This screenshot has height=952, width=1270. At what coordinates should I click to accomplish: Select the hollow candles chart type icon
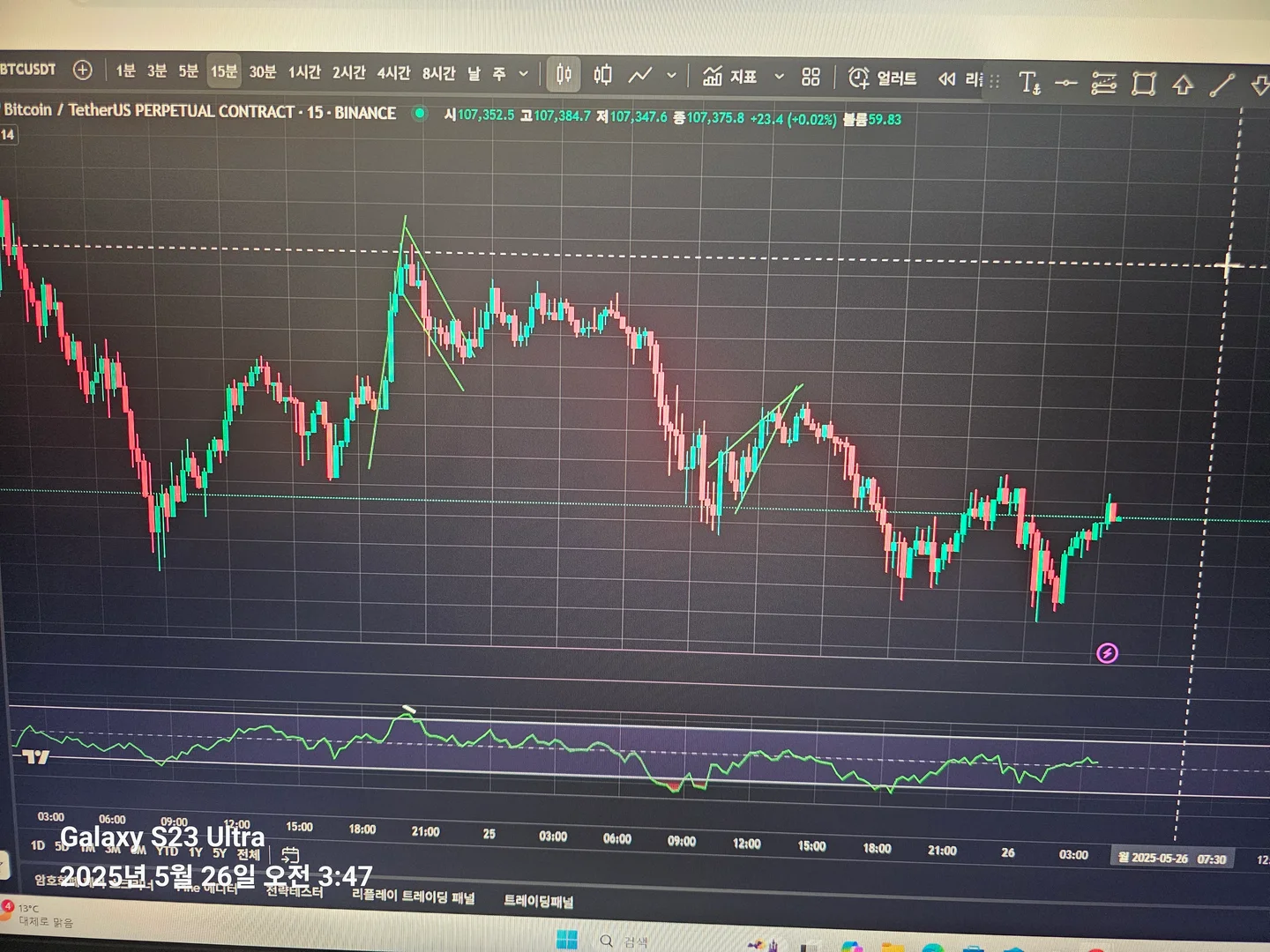tap(603, 75)
